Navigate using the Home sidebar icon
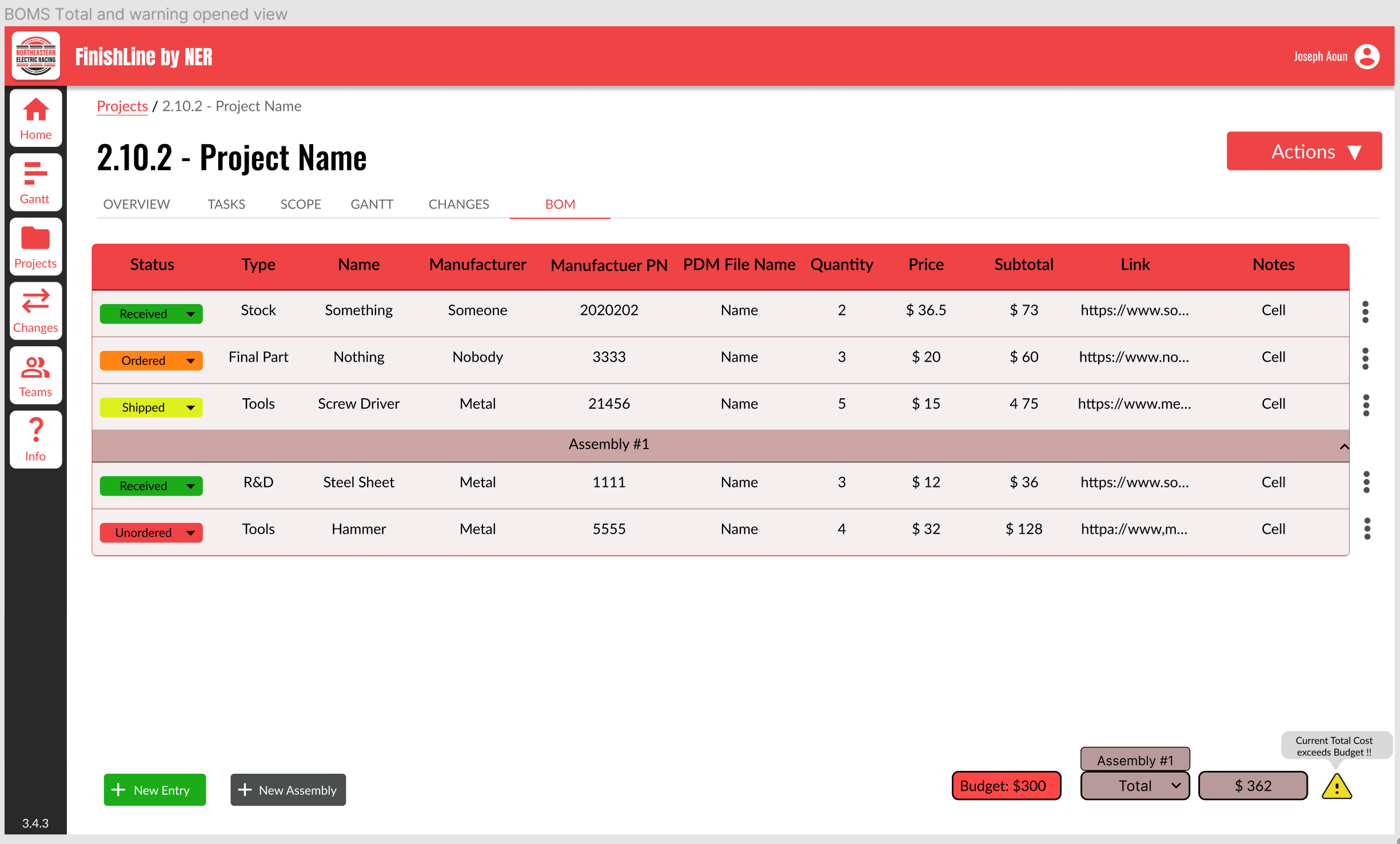This screenshot has width=1400, height=844. pos(35,117)
